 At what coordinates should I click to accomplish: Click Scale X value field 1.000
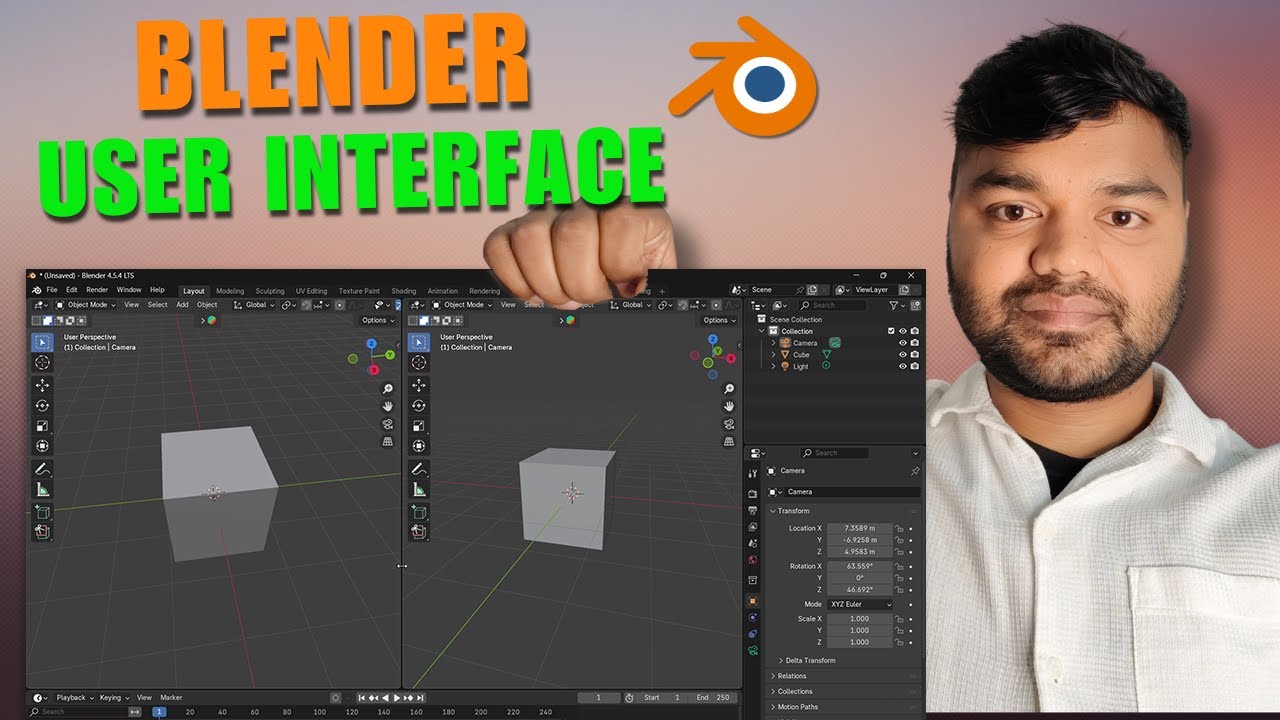click(x=859, y=619)
